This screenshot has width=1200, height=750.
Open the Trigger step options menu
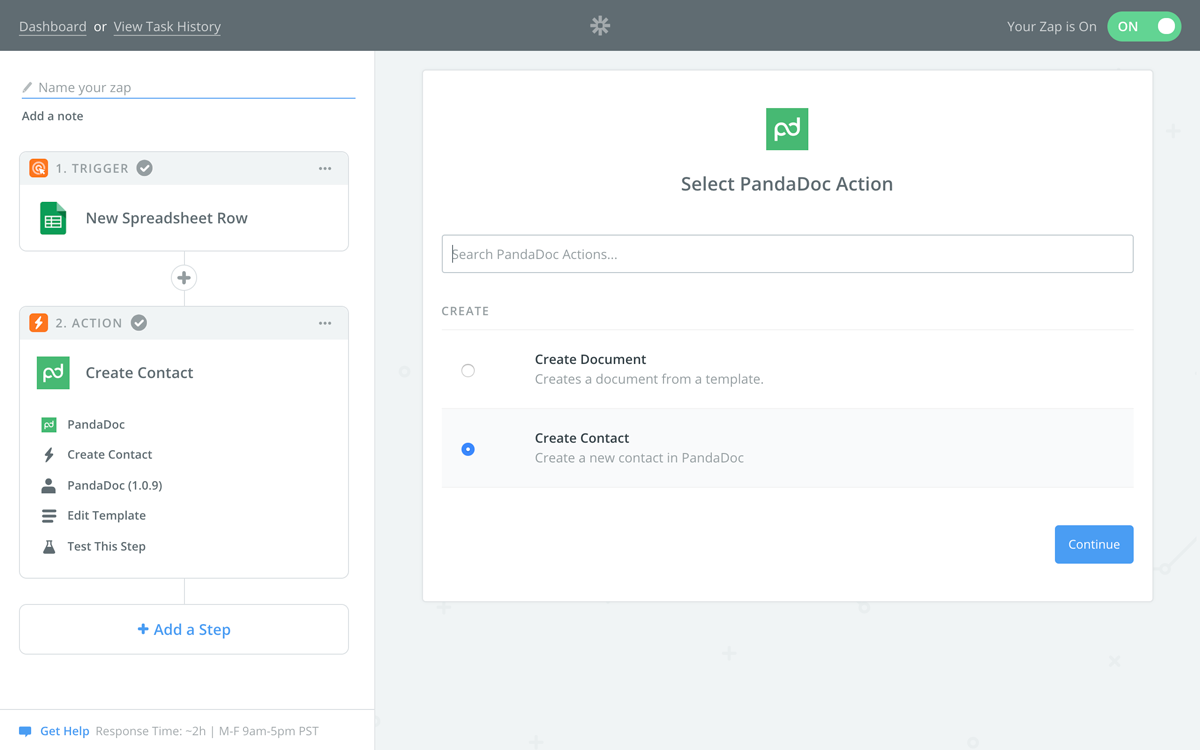pos(325,169)
